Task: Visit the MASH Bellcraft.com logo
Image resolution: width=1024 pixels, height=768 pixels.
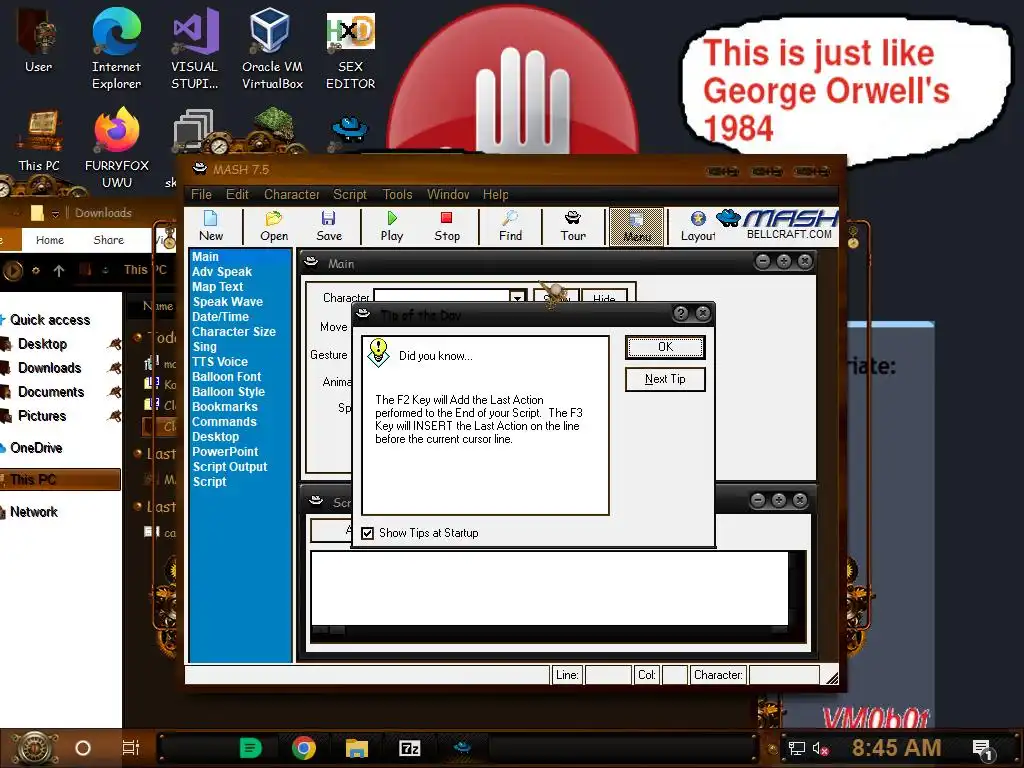Action: (x=778, y=224)
